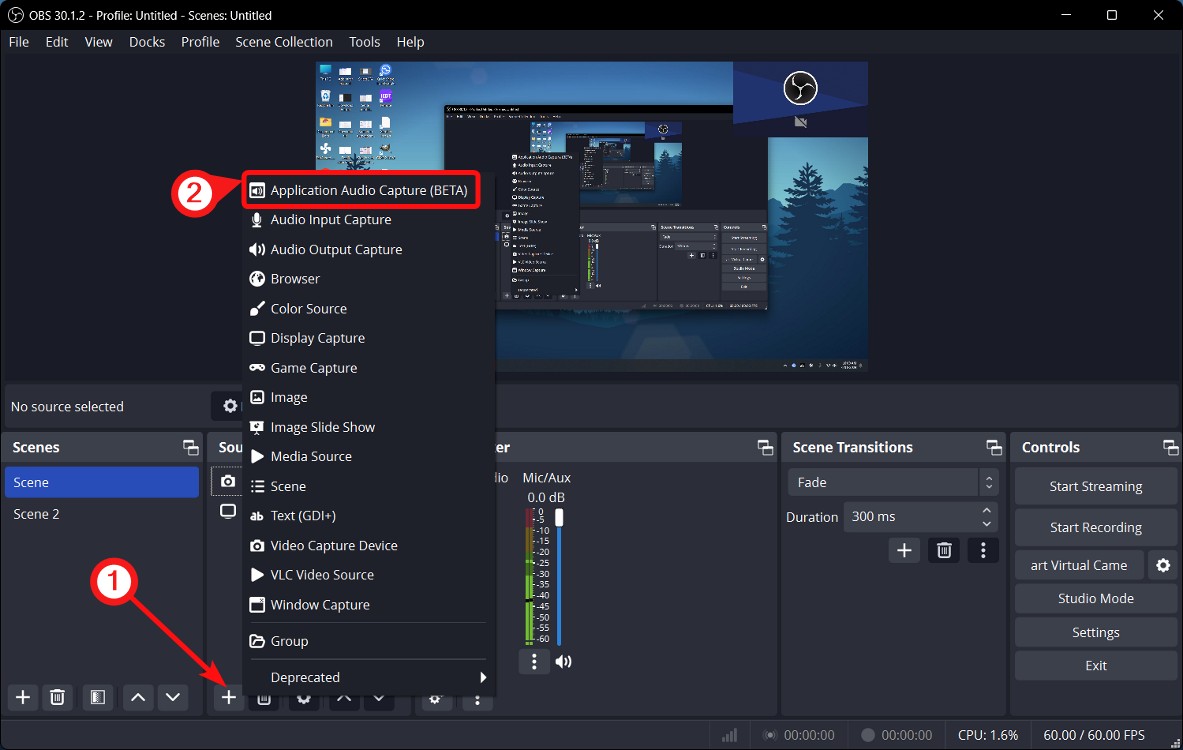
Task: Start Streaming
Action: 1094,486
